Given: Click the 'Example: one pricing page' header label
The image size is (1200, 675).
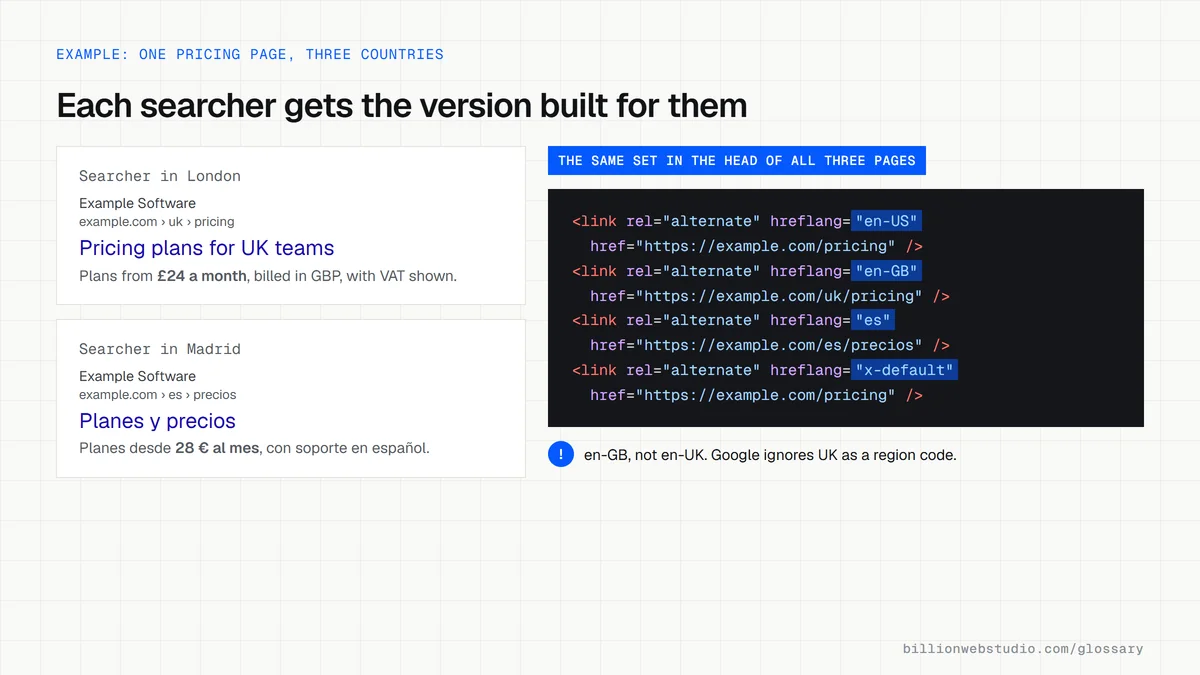Looking at the screenshot, I should click(x=250, y=54).
